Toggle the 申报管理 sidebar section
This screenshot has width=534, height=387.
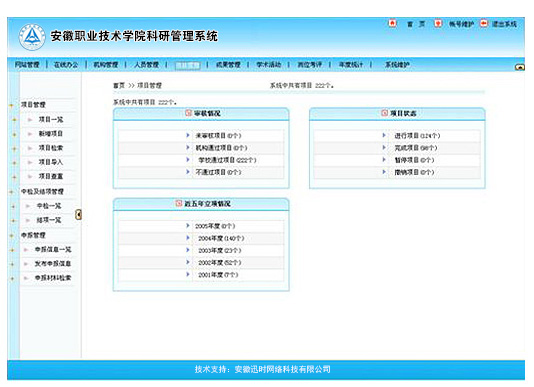point(33,235)
